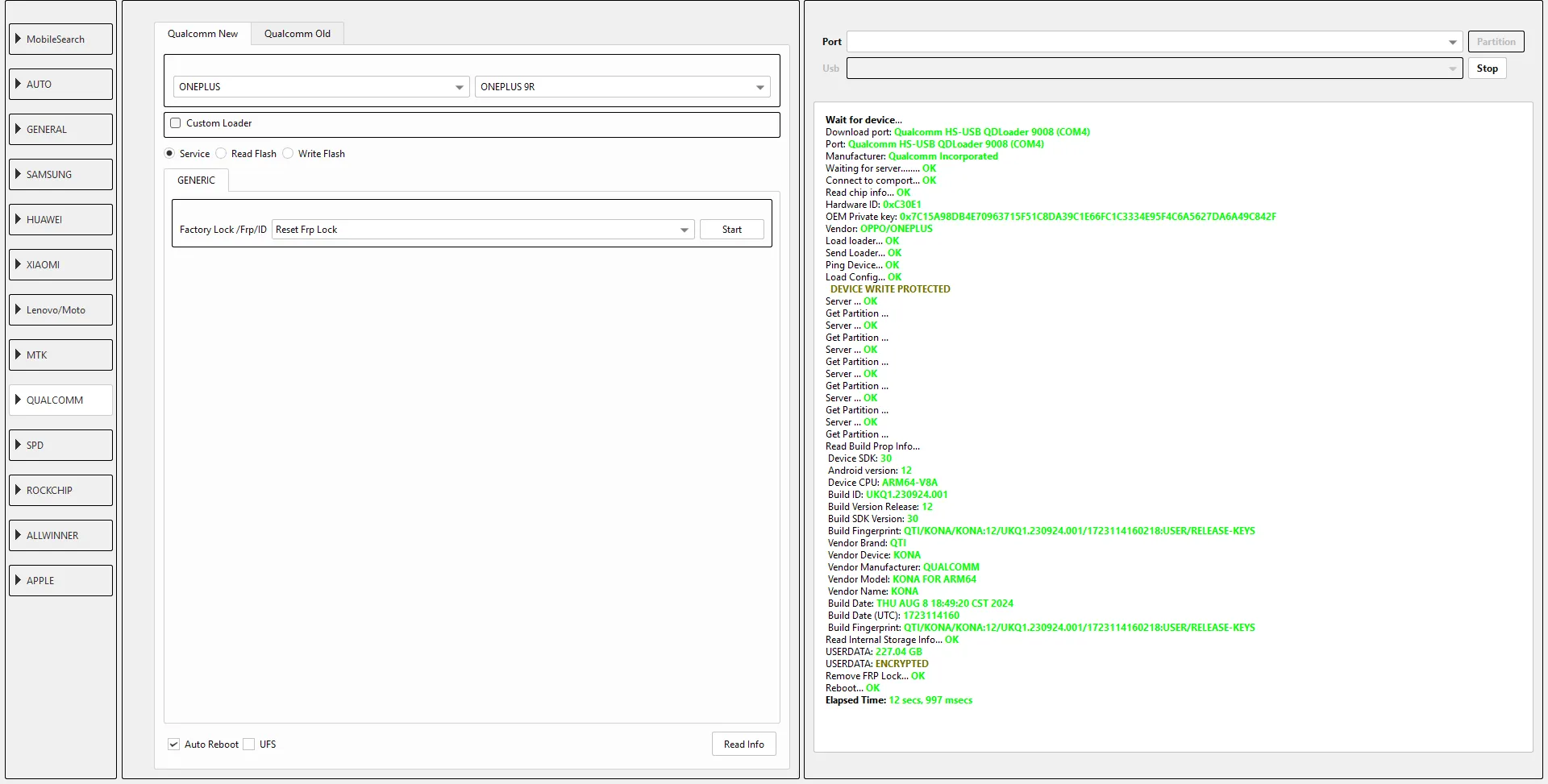Viewport: 1548px width, 784px height.
Task: Switch to the Qualcomm Old tab
Action: [x=297, y=34]
